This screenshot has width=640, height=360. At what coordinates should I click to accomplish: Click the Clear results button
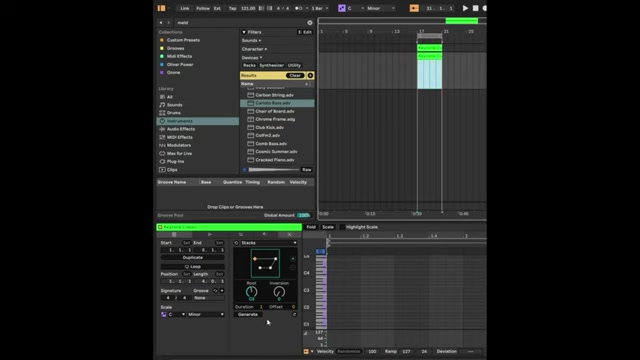tap(295, 76)
